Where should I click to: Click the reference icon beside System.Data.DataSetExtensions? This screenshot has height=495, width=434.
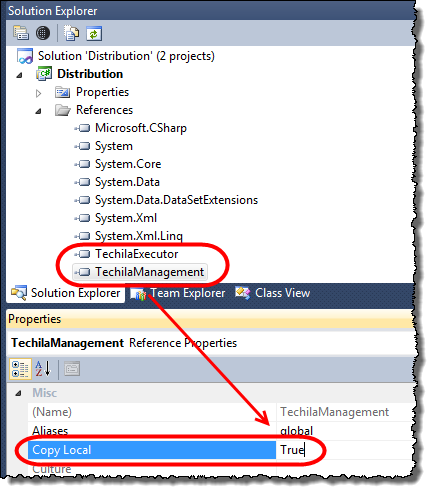[x=82, y=200]
